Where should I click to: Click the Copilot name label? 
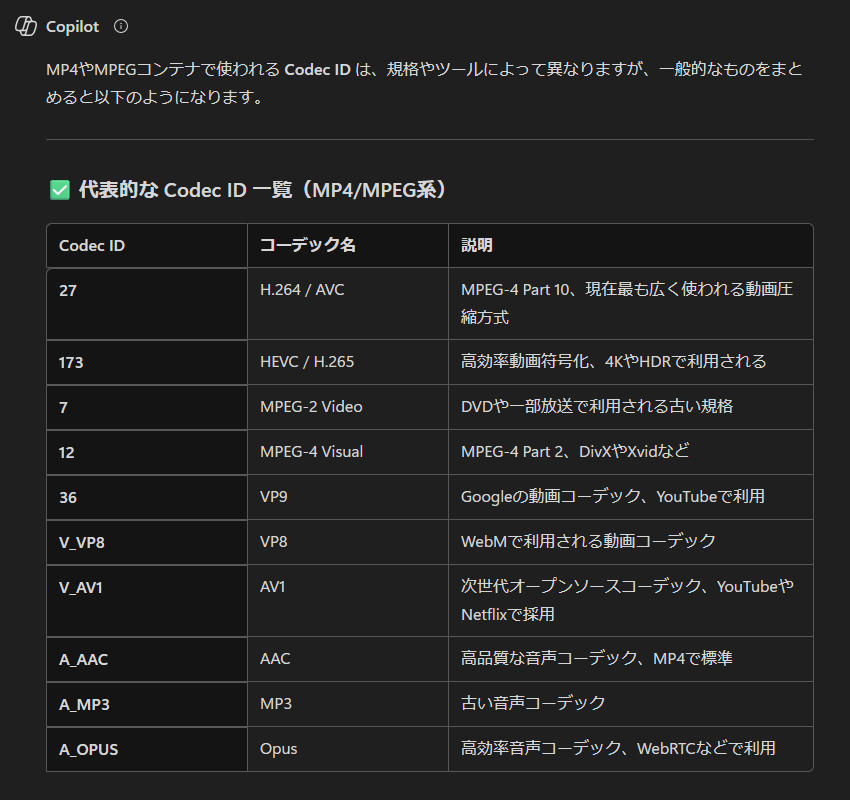coord(72,27)
